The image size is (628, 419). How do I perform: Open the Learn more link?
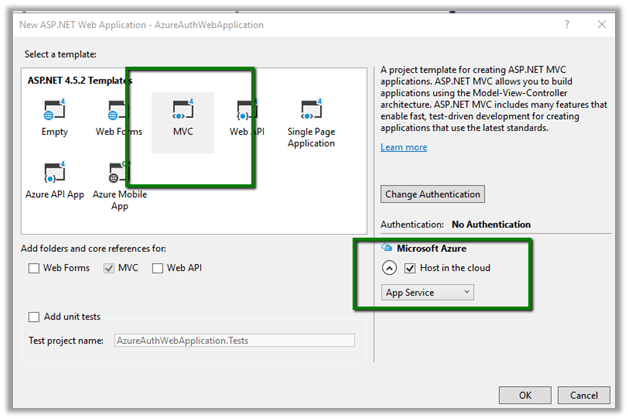(403, 147)
